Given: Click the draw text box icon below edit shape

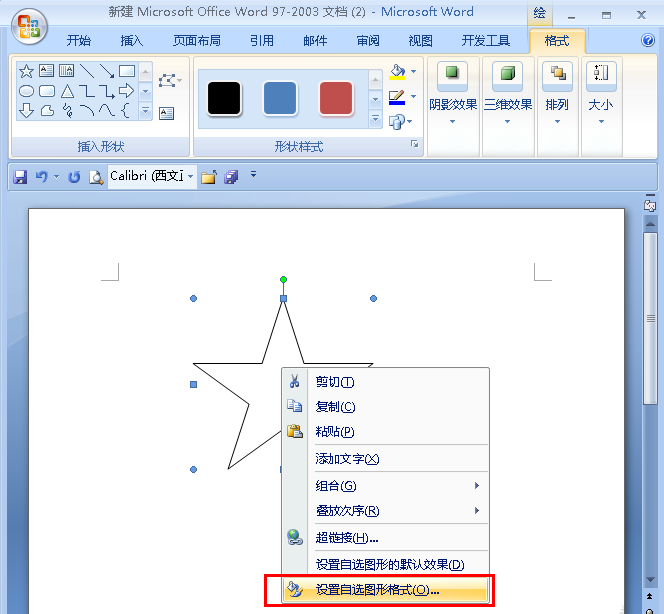Looking at the screenshot, I should coord(166,113).
